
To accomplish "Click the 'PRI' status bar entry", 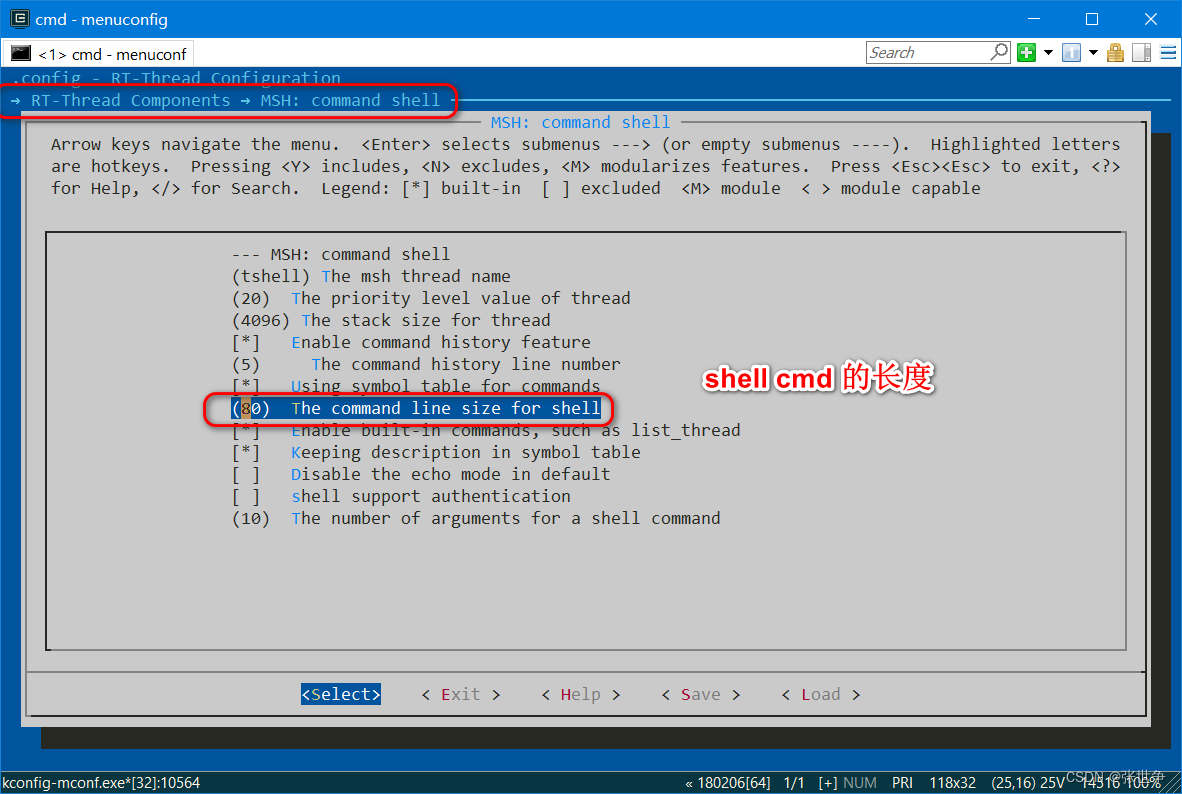I will click(x=902, y=783).
